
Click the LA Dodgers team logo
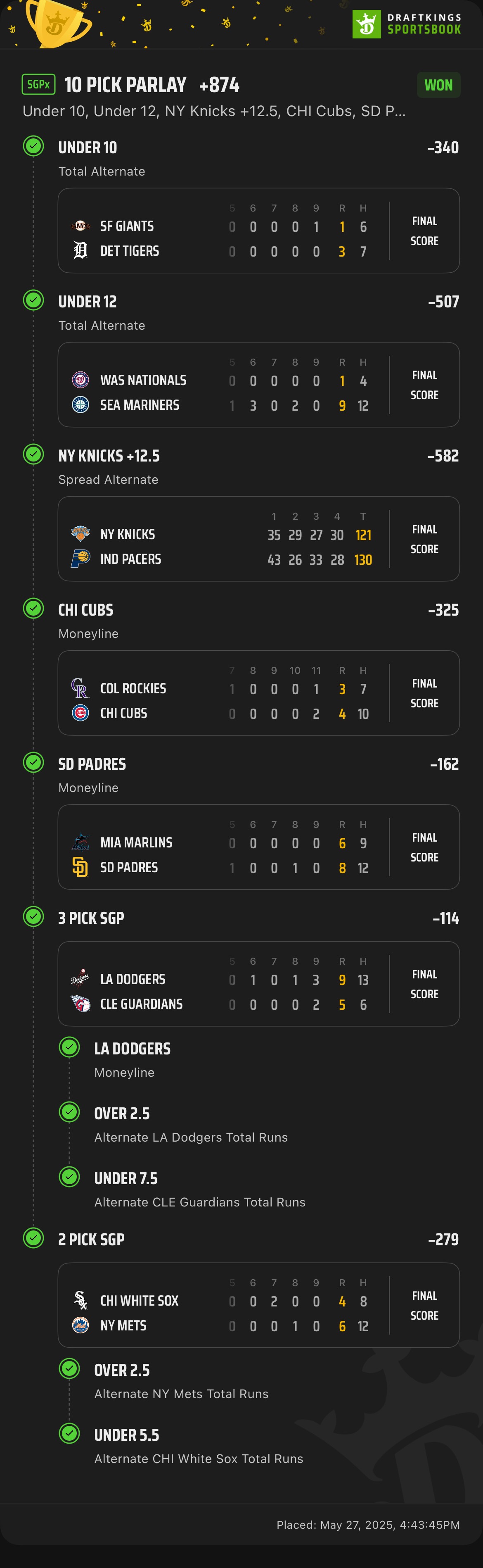pyautogui.click(x=80, y=979)
